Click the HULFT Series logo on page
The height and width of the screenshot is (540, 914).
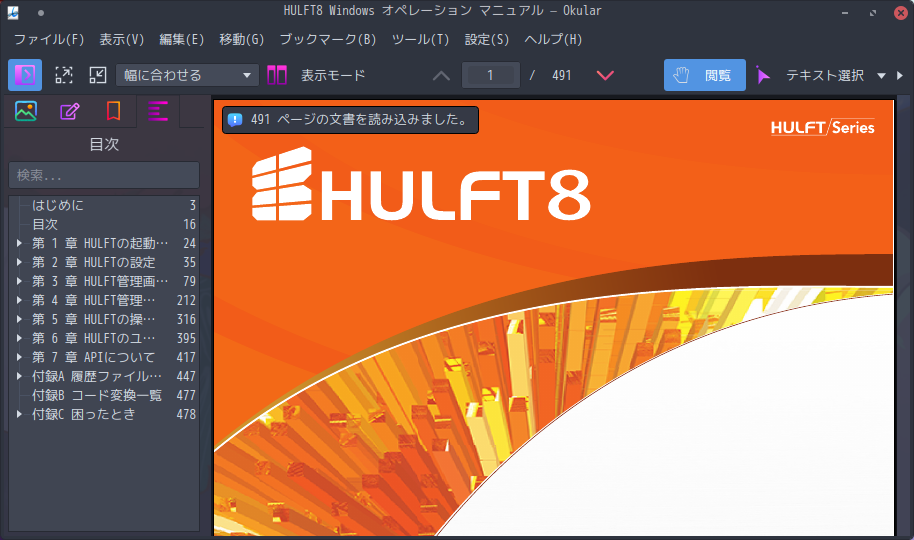coord(822,127)
